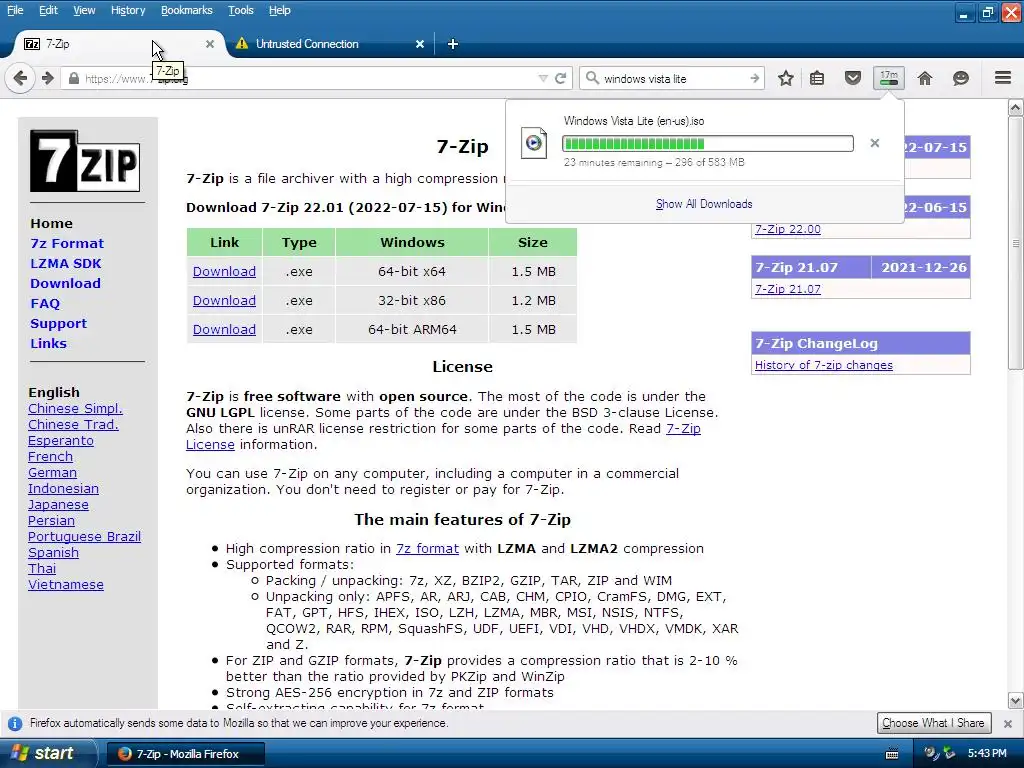Open the 7z format link in features

pyautogui.click(x=427, y=549)
